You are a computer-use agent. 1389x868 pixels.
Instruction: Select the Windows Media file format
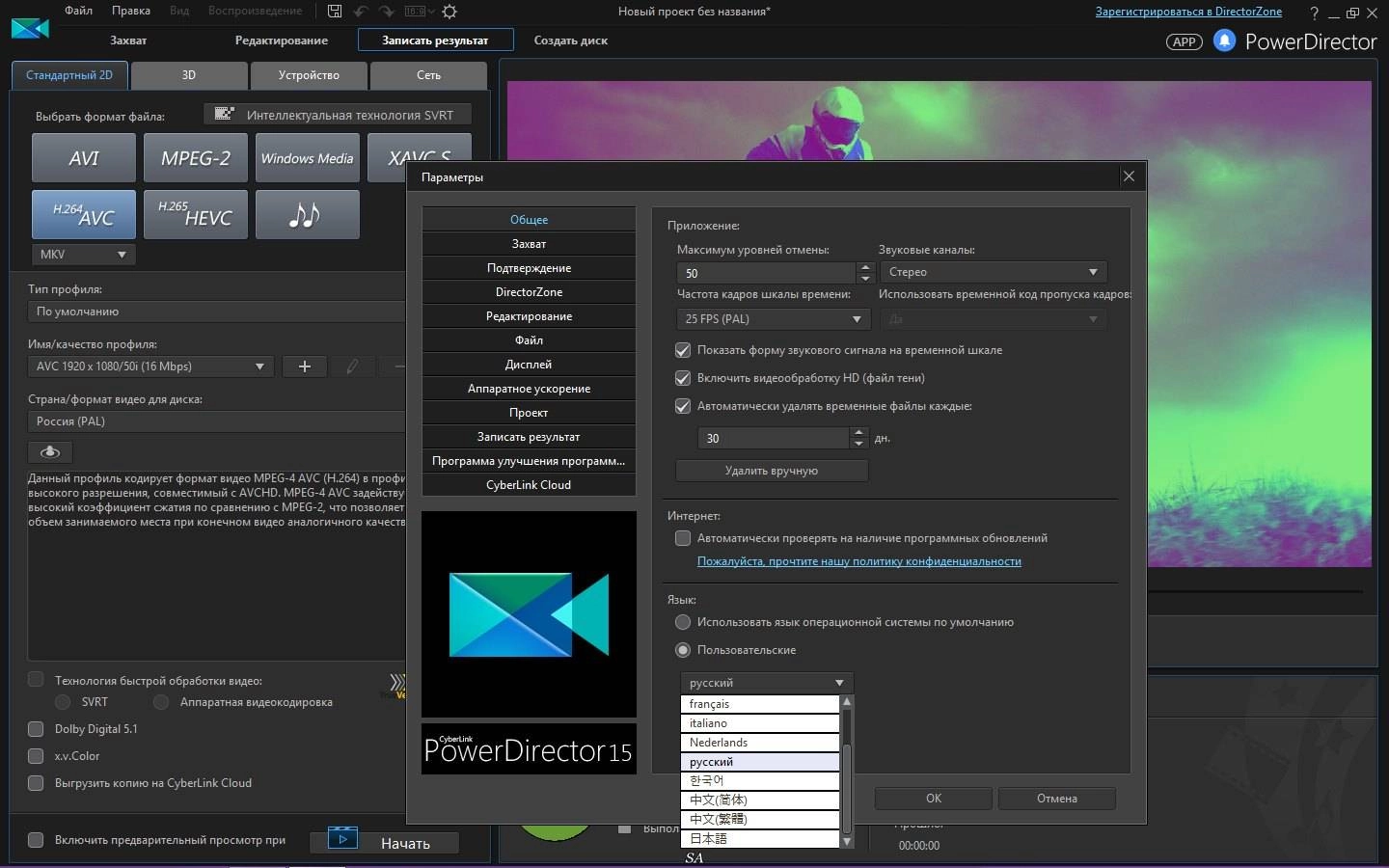click(x=308, y=158)
